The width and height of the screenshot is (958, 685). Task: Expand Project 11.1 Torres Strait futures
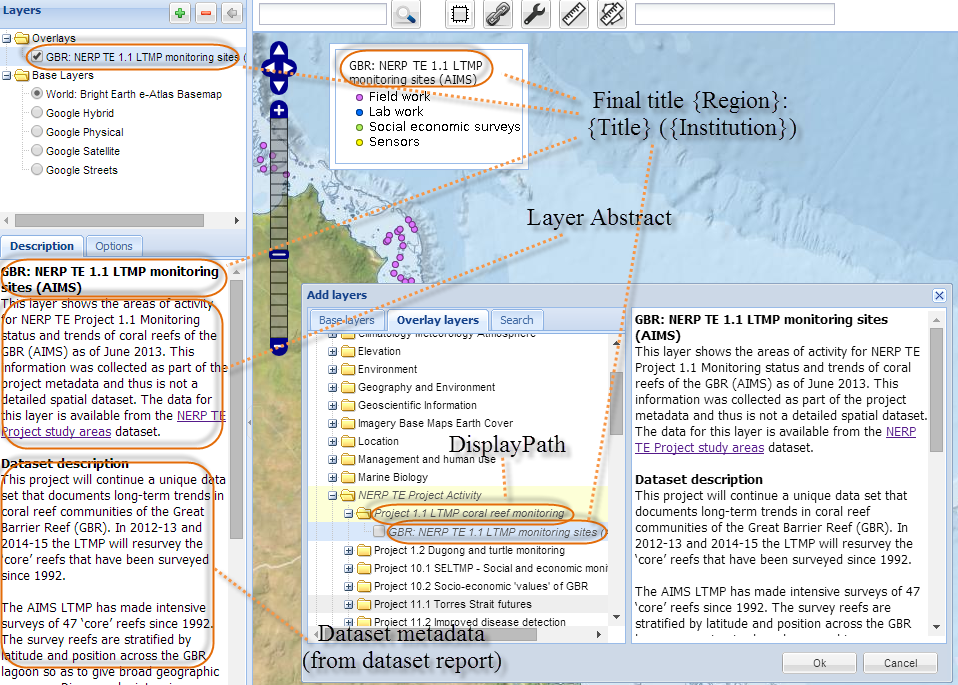pos(348,604)
